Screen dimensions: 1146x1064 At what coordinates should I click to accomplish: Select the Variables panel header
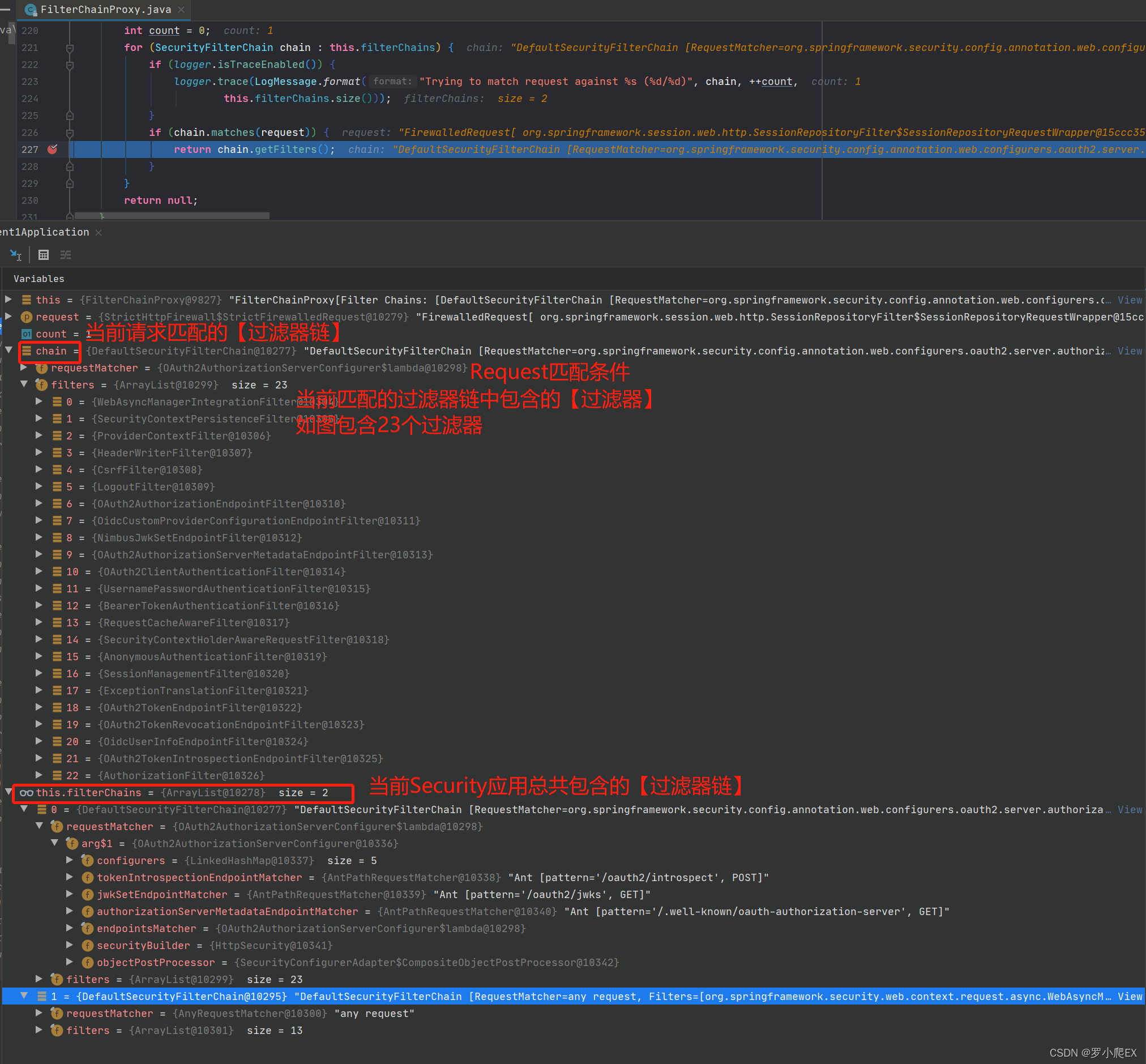coord(39,279)
